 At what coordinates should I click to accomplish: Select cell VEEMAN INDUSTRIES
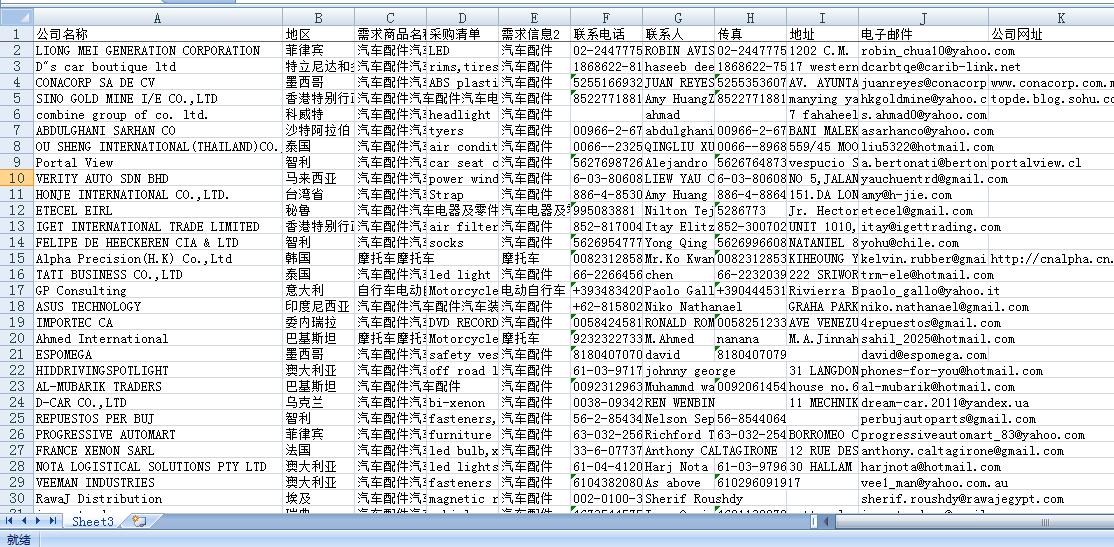(x=158, y=482)
